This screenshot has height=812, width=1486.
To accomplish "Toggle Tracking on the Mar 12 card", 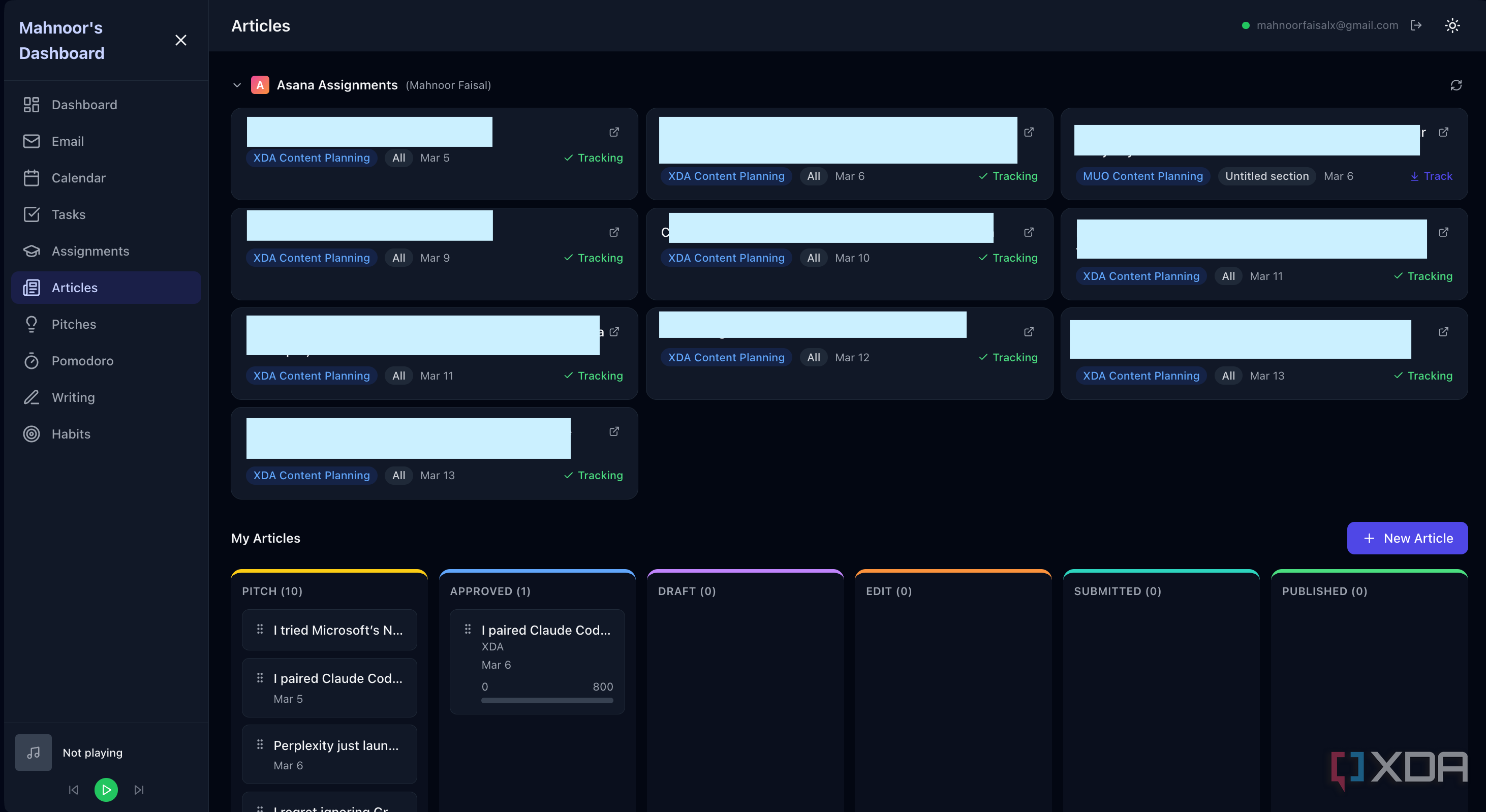I will tap(1008, 358).
